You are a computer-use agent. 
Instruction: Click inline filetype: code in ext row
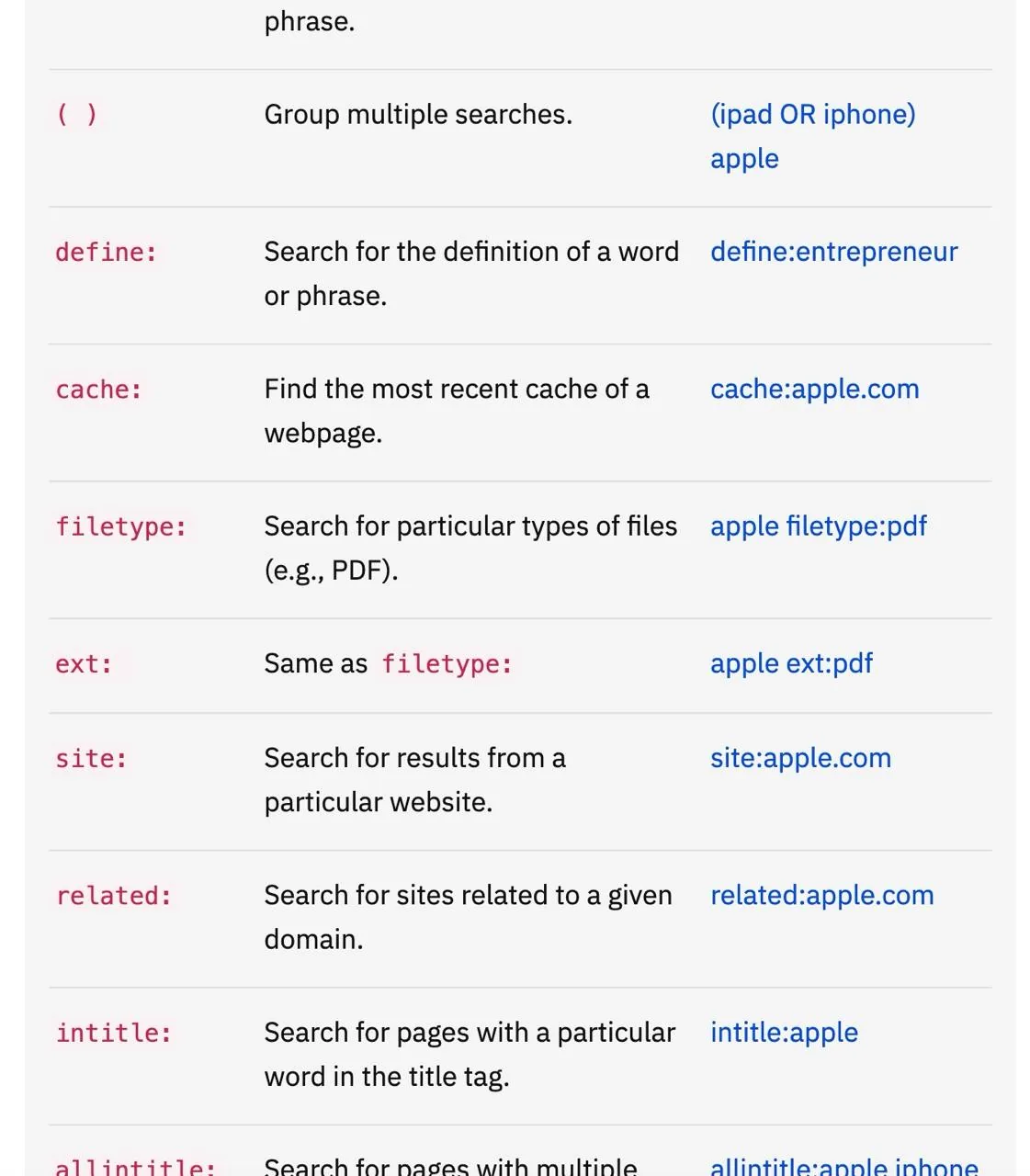coord(447,664)
